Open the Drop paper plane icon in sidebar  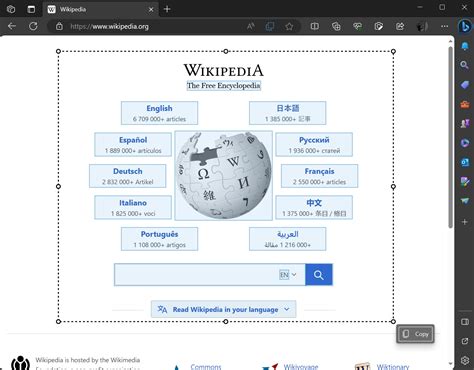(465, 201)
